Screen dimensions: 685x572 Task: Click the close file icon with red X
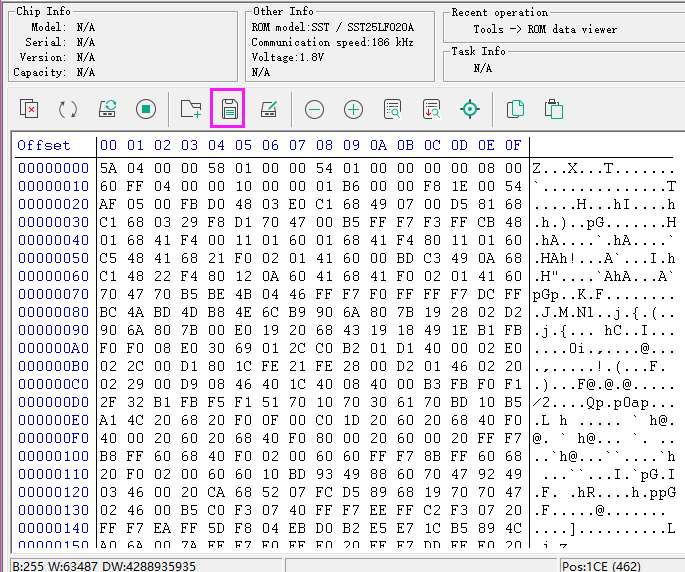pyautogui.click(x=29, y=109)
